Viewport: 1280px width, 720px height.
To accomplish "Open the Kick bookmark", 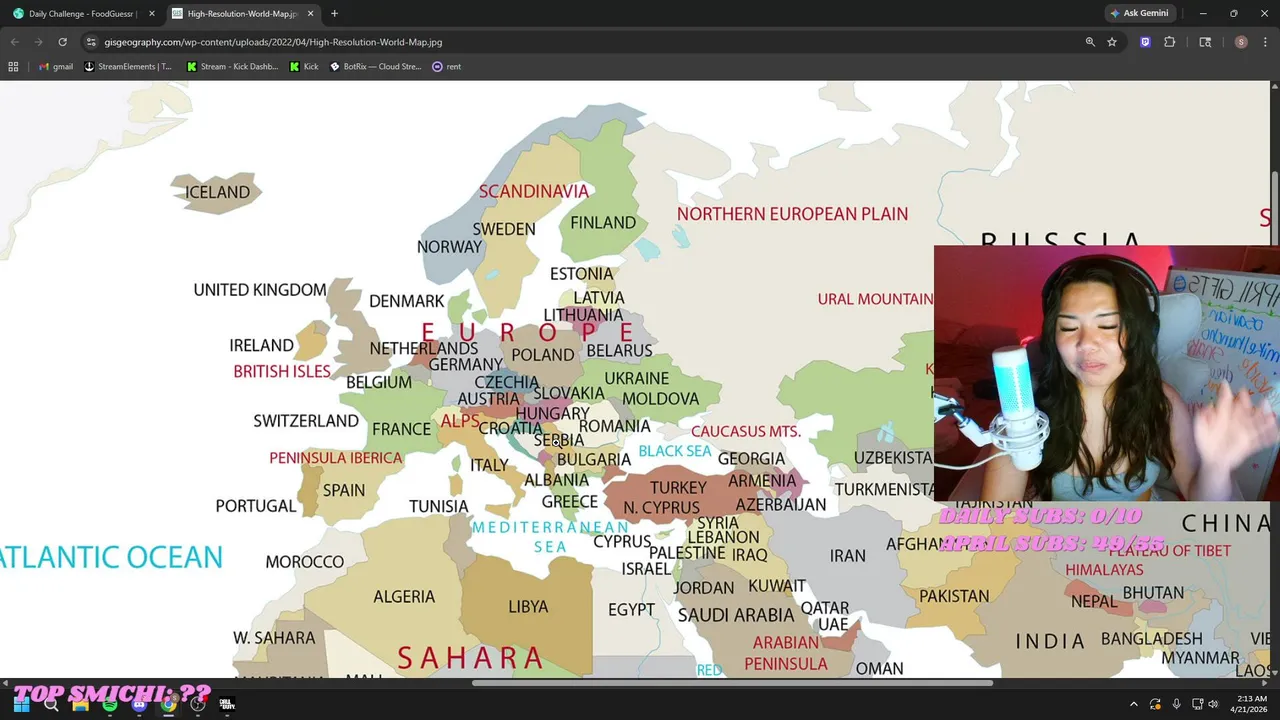I will pos(304,66).
